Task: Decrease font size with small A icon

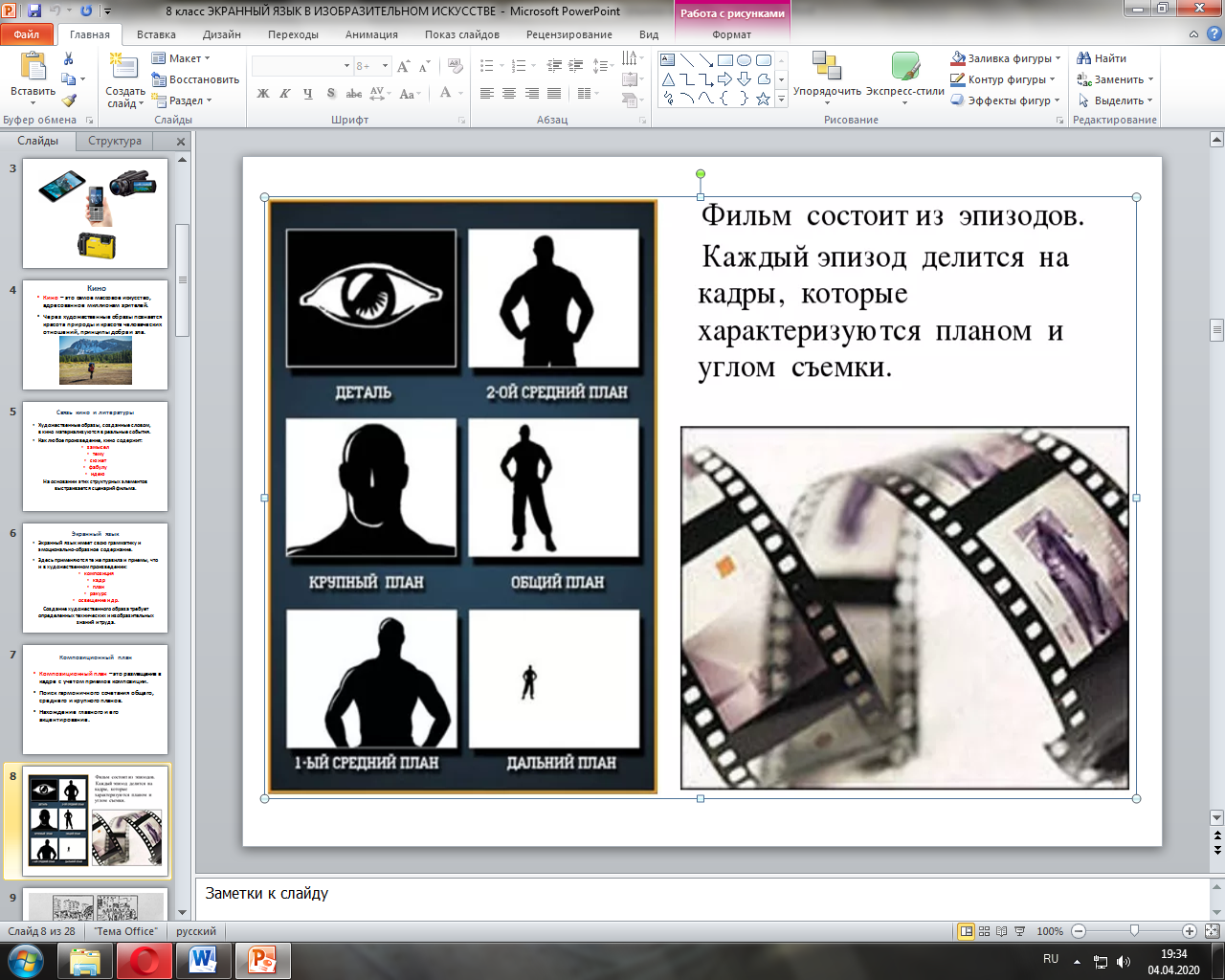Action: (x=424, y=66)
